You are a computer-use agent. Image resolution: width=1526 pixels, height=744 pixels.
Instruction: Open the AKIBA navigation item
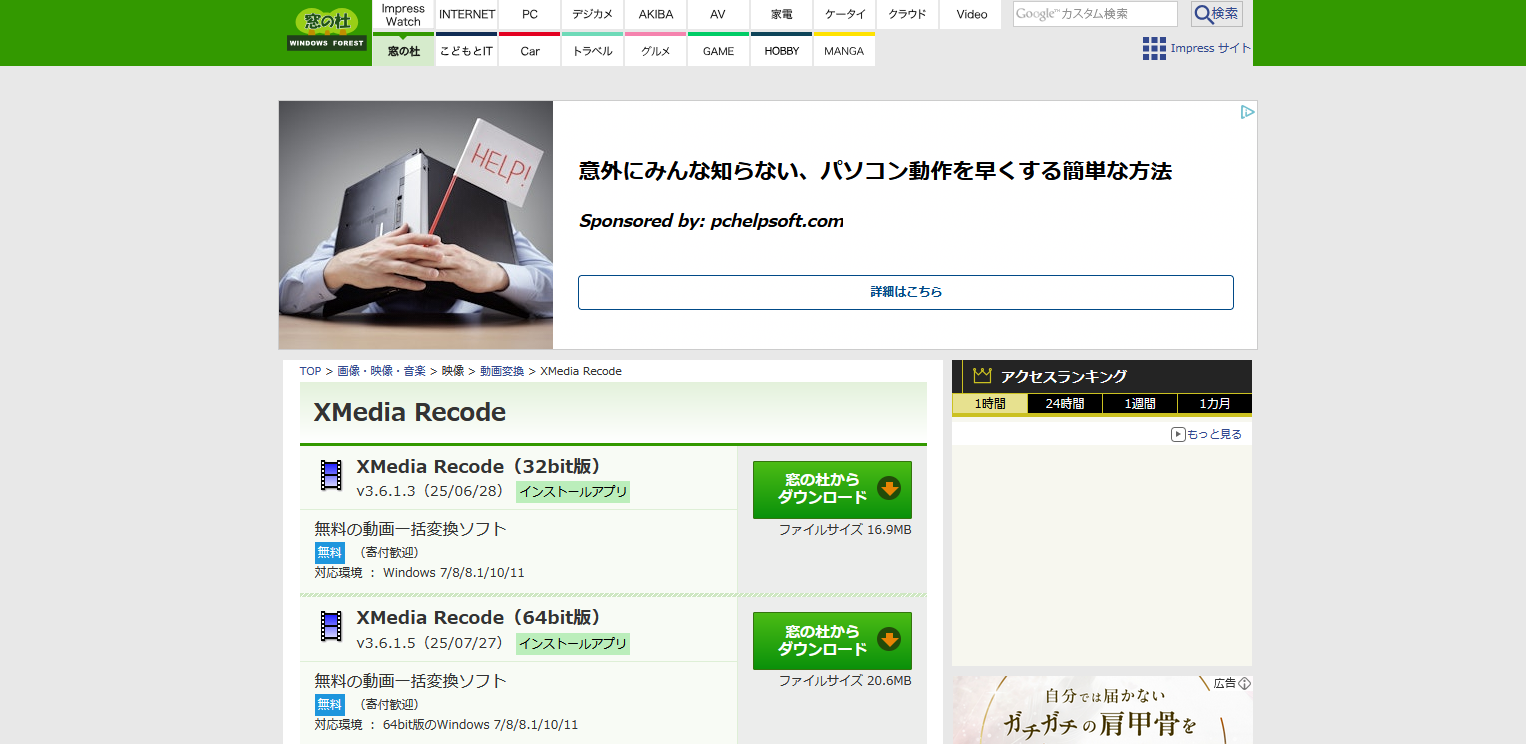(x=656, y=15)
